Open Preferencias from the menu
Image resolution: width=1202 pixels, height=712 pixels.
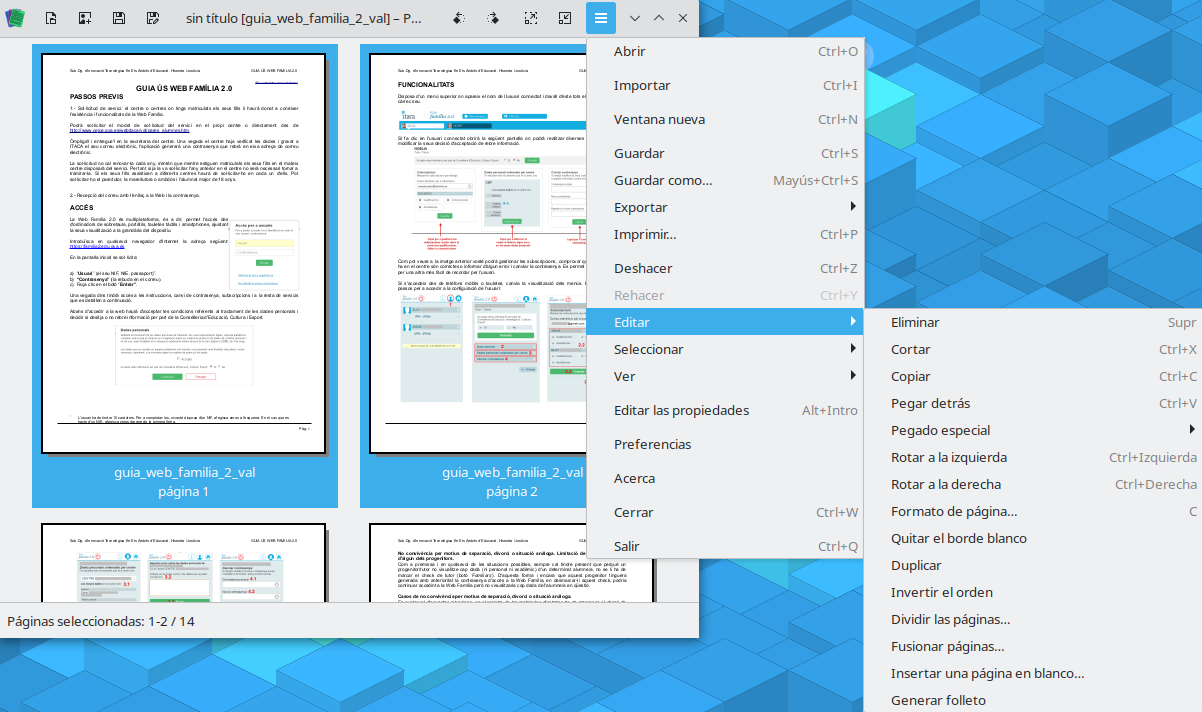[725, 444]
